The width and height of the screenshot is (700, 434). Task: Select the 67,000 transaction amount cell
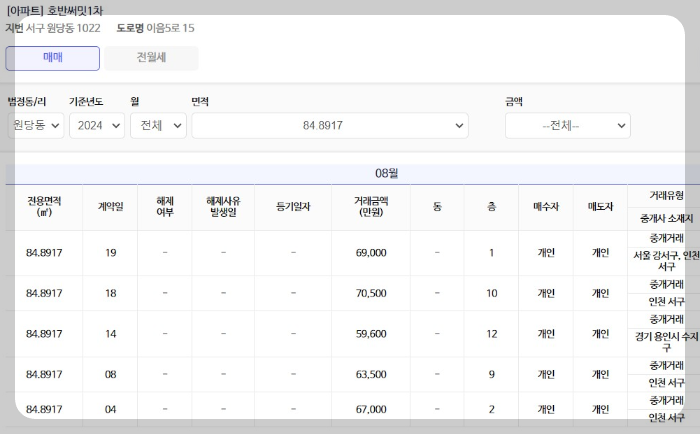coord(371,409)
